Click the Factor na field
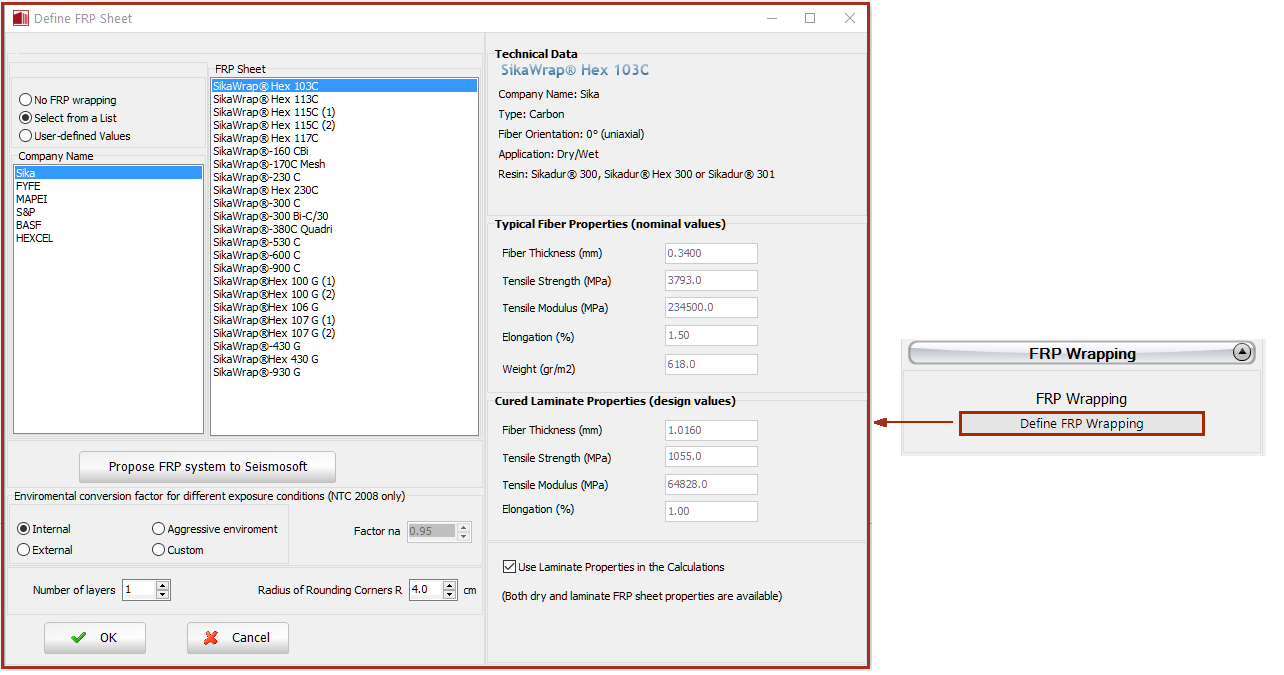 431,531
